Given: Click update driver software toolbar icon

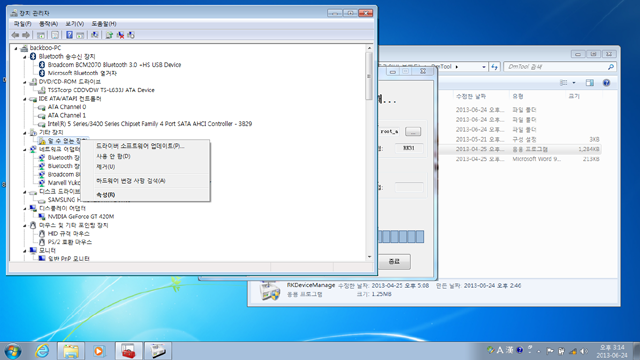Looking at the screenshot, I should (x=109, y=35).
